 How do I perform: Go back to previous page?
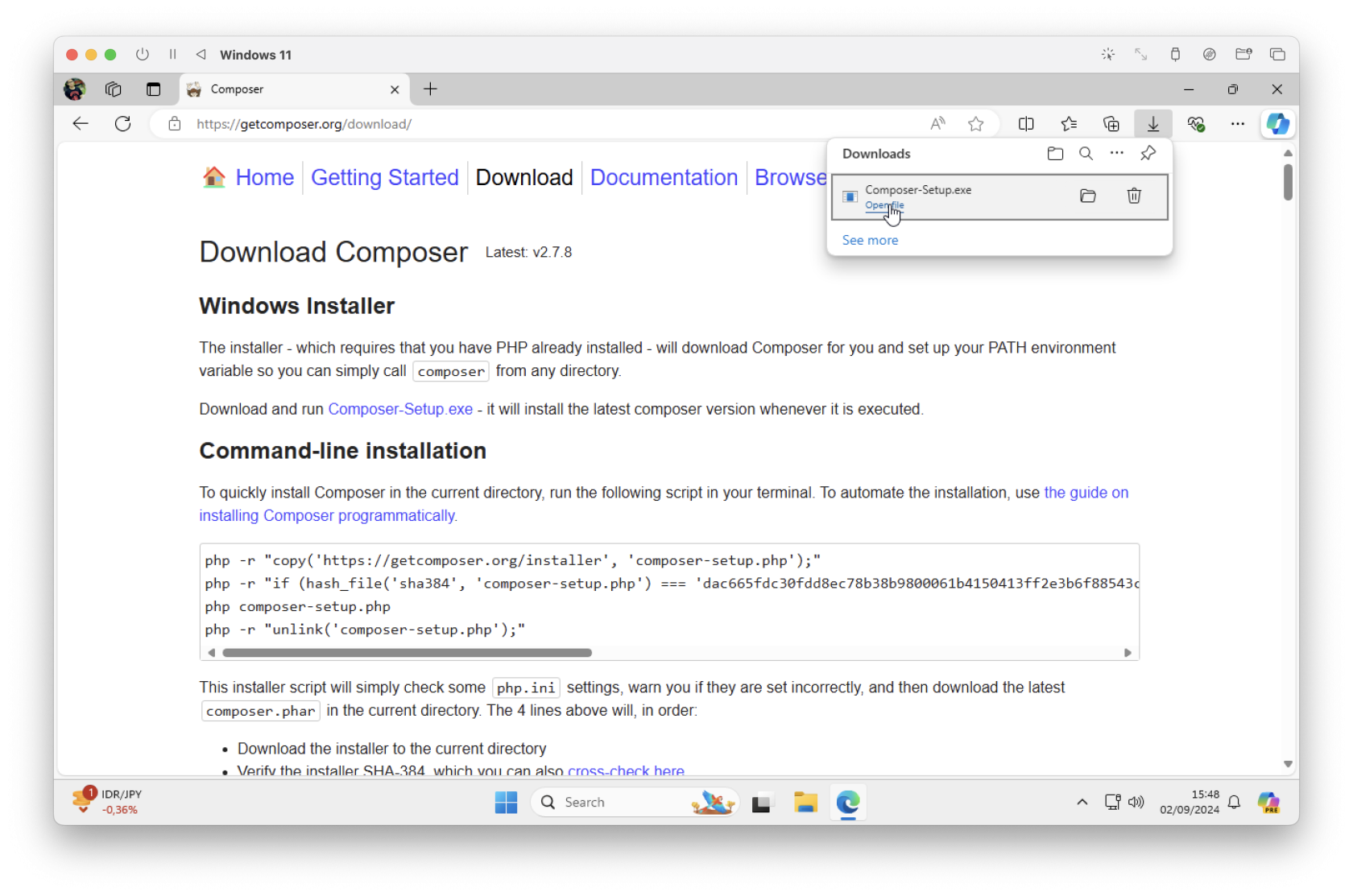tap(81, 124)
